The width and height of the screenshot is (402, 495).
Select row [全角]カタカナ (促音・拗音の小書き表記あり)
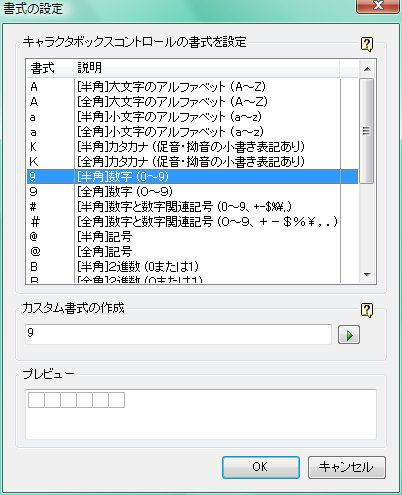point(192,162)
